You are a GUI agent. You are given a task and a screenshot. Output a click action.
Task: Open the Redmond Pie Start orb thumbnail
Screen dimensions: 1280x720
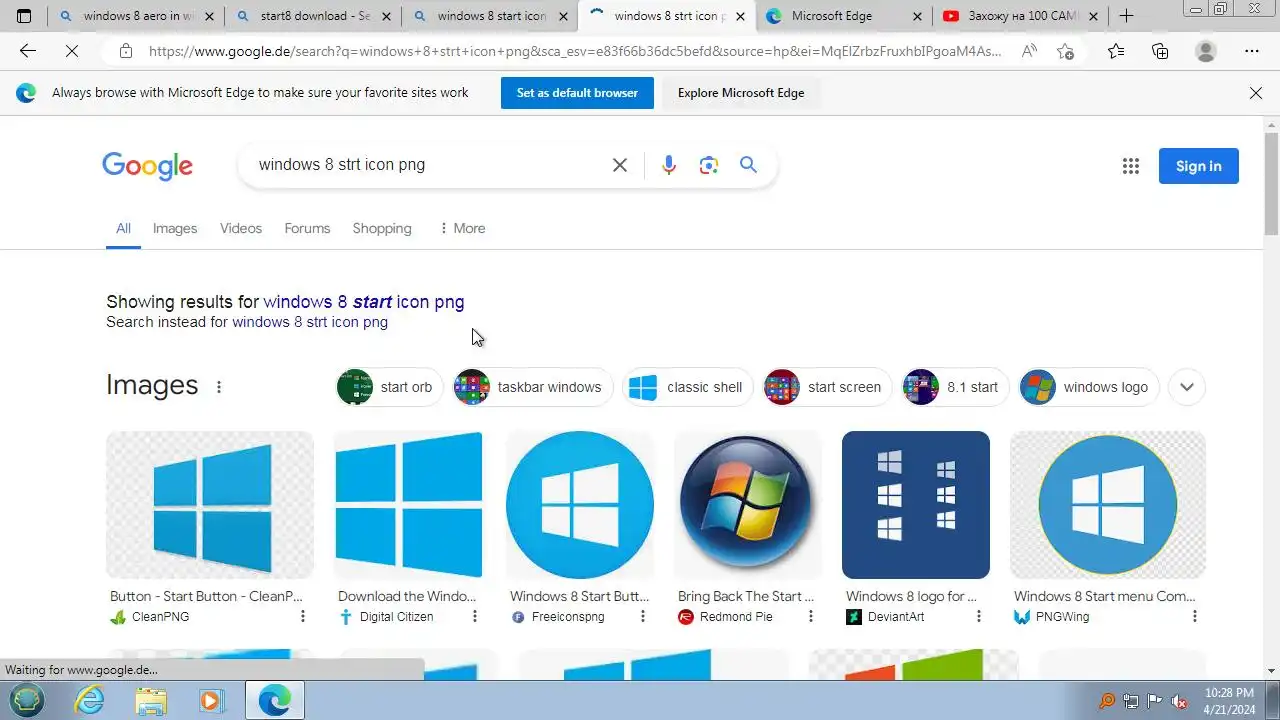pos(748,505)
